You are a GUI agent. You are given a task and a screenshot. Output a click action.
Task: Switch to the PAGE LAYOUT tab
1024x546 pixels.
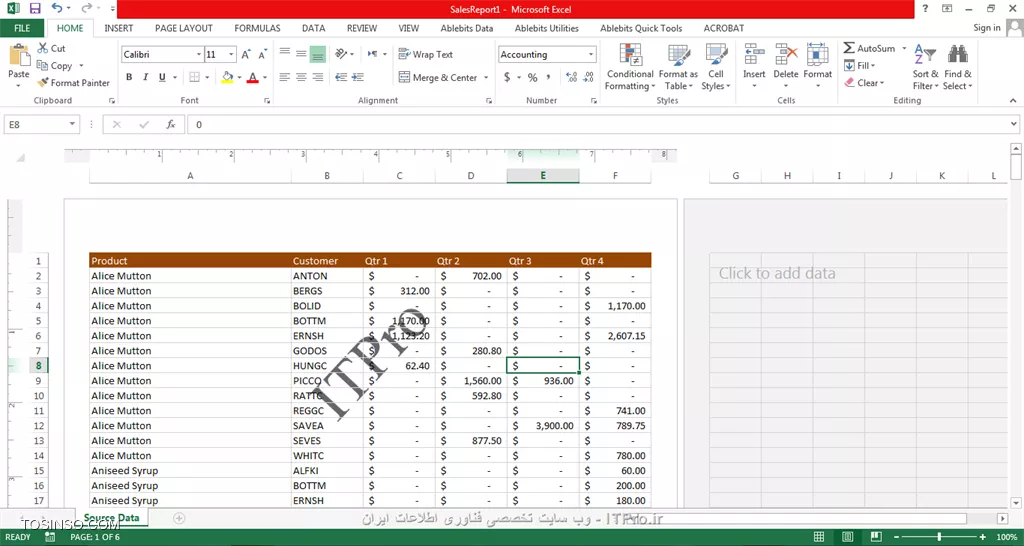[x=184, y=28]
